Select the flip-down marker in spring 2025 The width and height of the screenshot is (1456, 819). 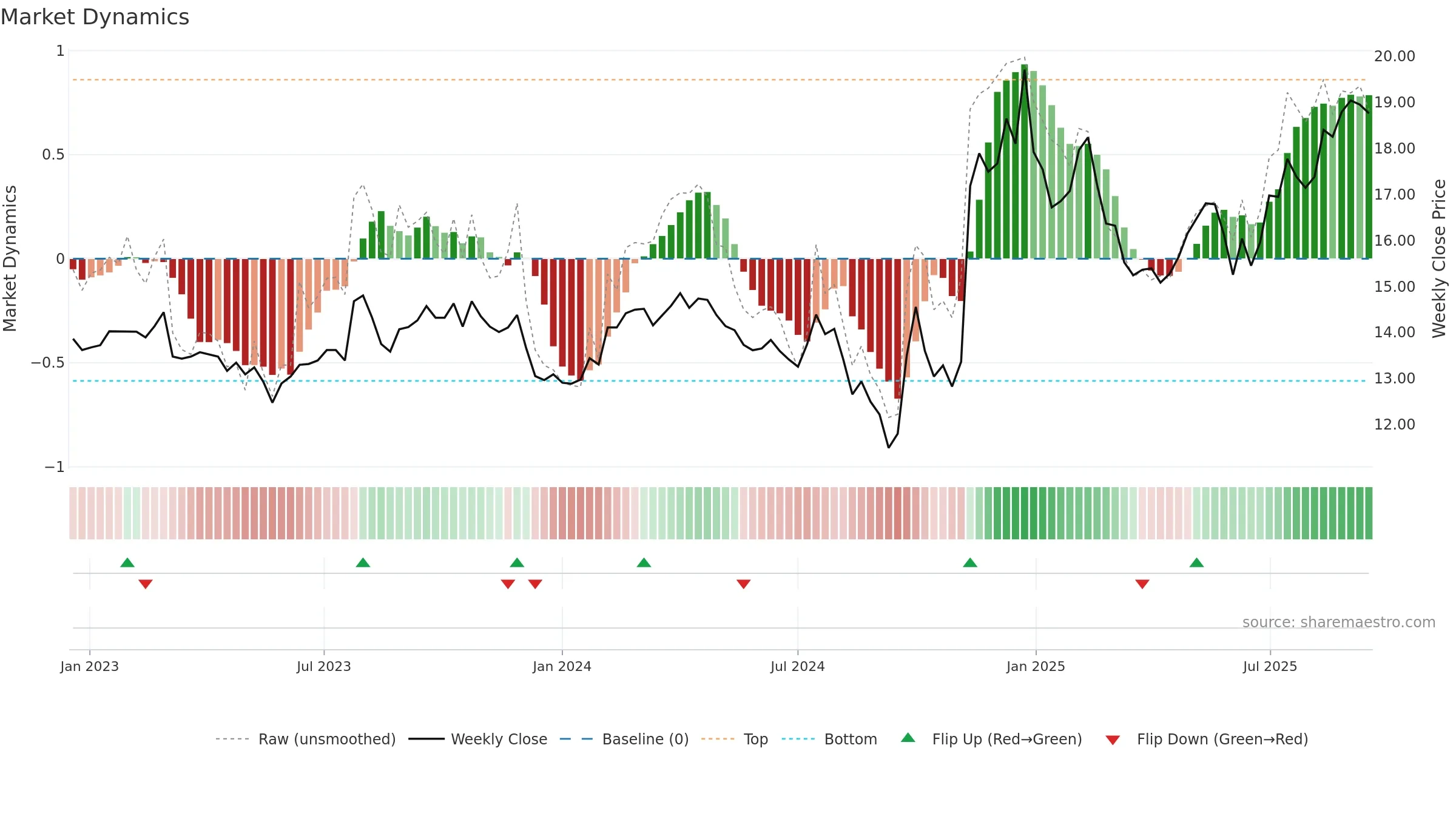click(1142, 584)
